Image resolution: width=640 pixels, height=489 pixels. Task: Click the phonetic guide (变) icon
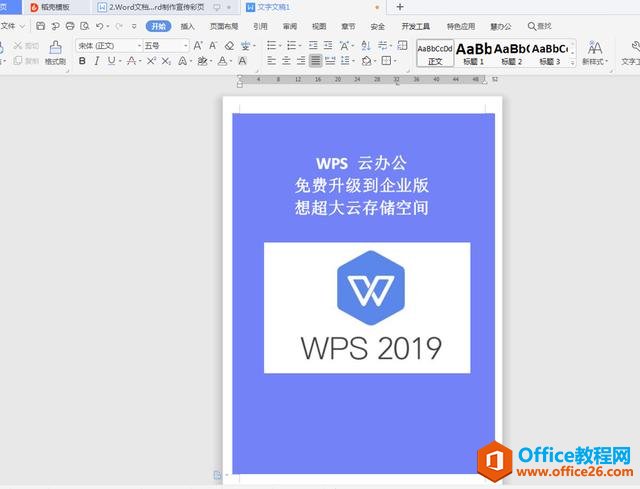(245, 45)
